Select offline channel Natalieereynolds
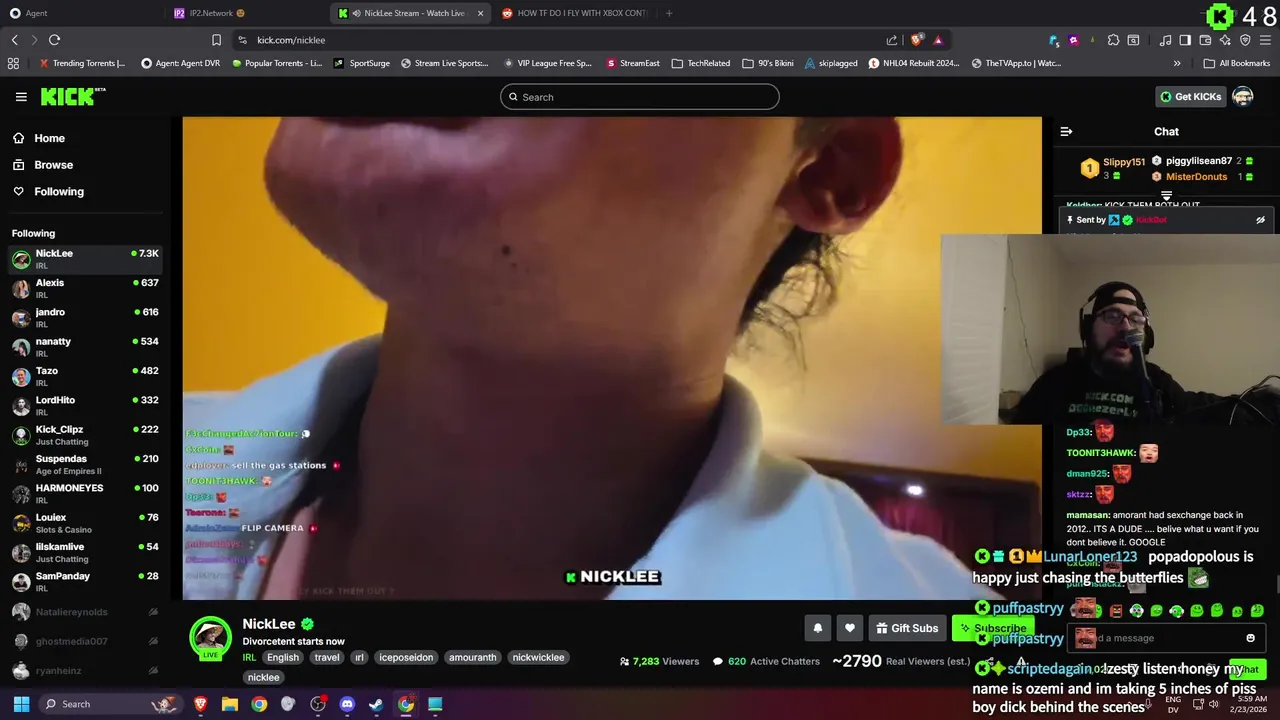1280x720 pixels. 84,611
